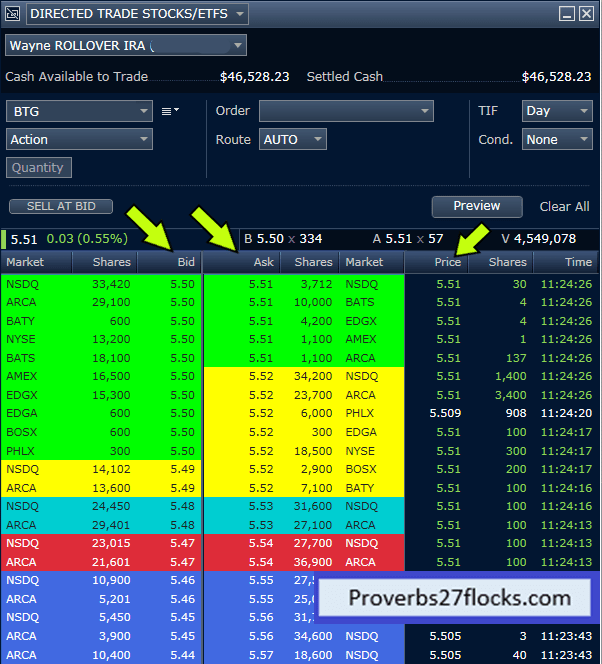Open the TIF Day dropdown
The image size is (602, 664).
(x=557, y=111)
